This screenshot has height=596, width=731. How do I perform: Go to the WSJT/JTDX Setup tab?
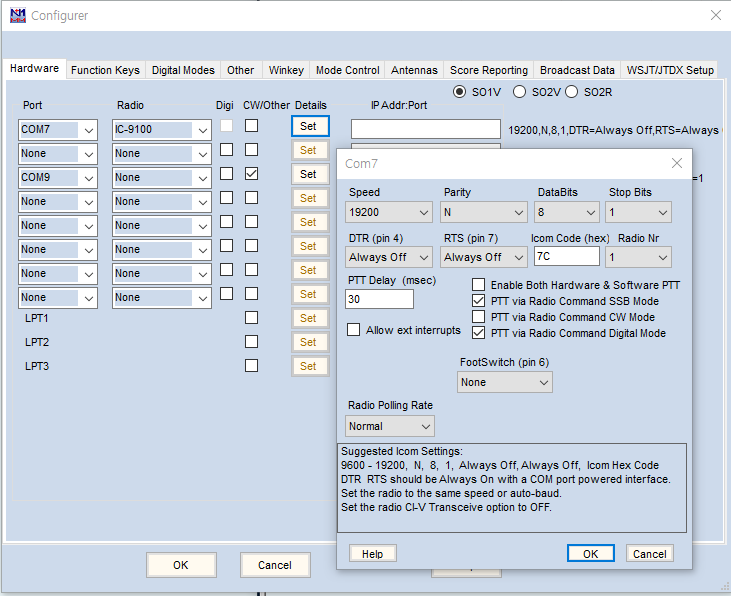click(x=670, y=70)
